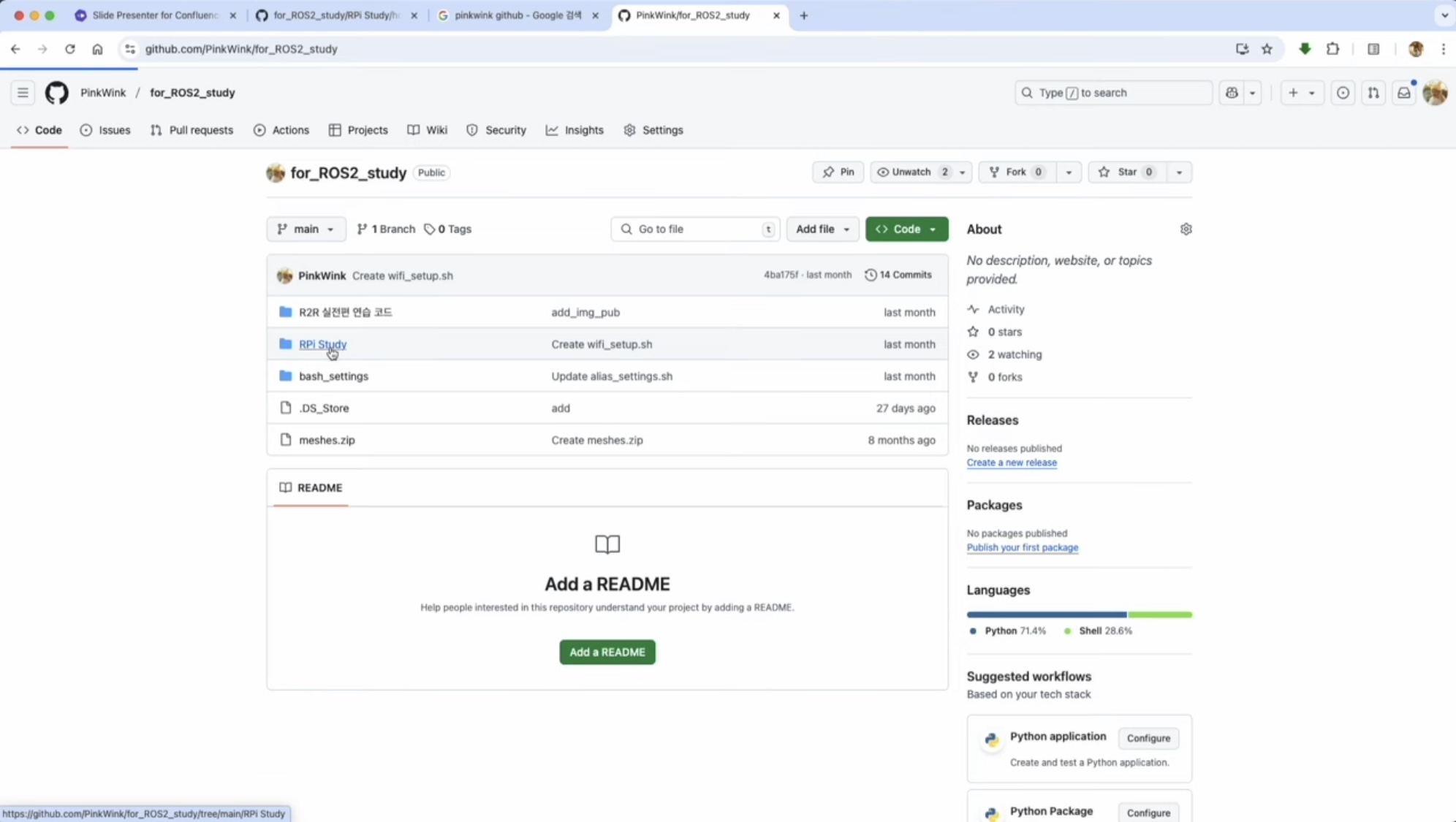The width and height of the screenshot is (1456, 822).
Task: Expand the Add file dropdown
Action: [x=822, y=229]
